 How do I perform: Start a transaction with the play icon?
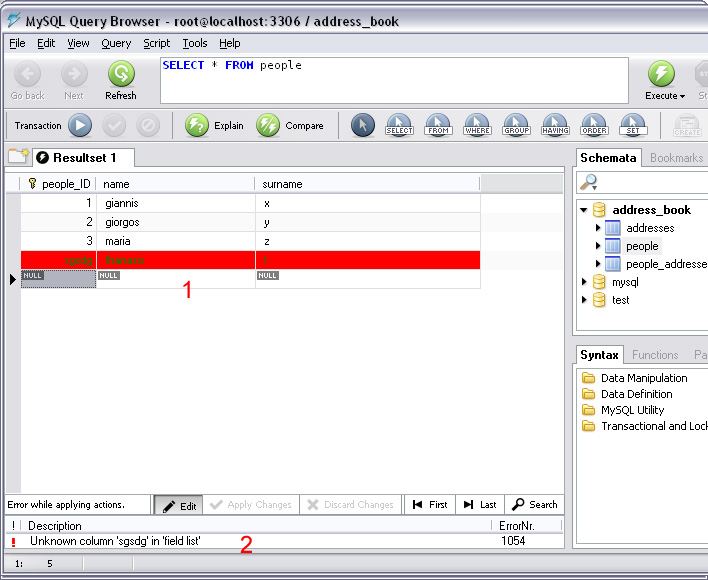point(80,125)
